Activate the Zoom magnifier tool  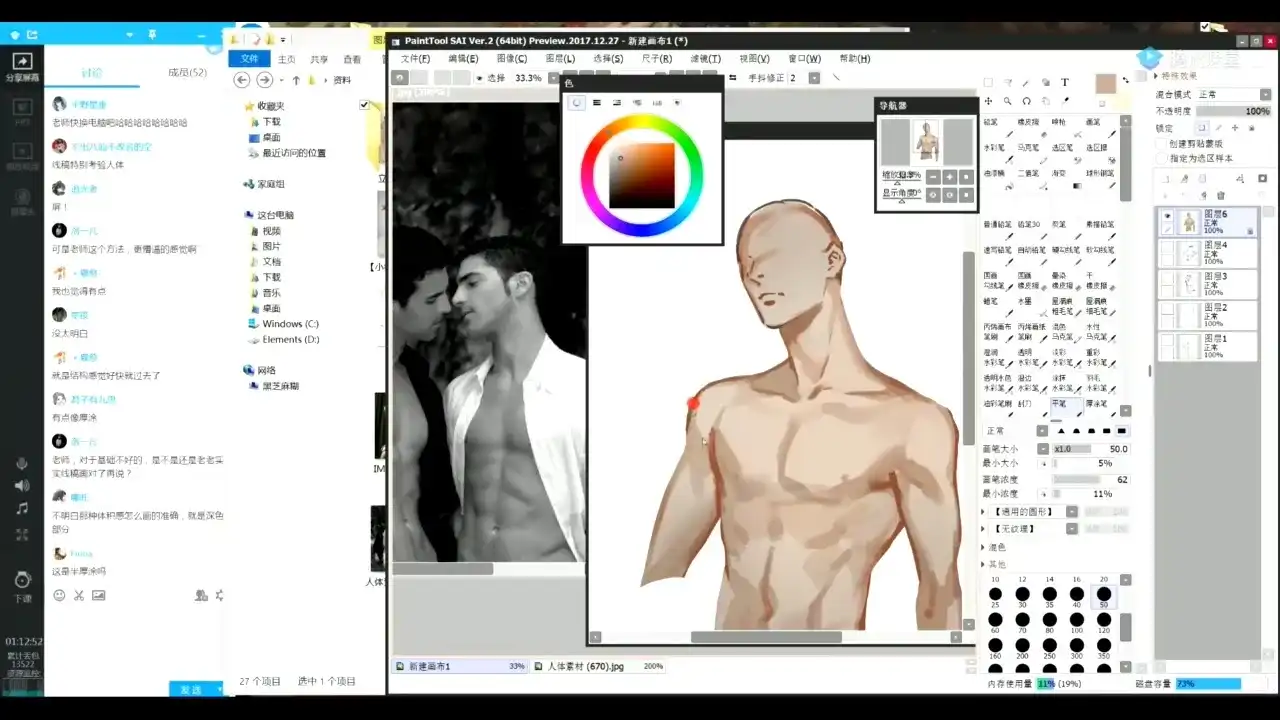tap(1007, 101)
